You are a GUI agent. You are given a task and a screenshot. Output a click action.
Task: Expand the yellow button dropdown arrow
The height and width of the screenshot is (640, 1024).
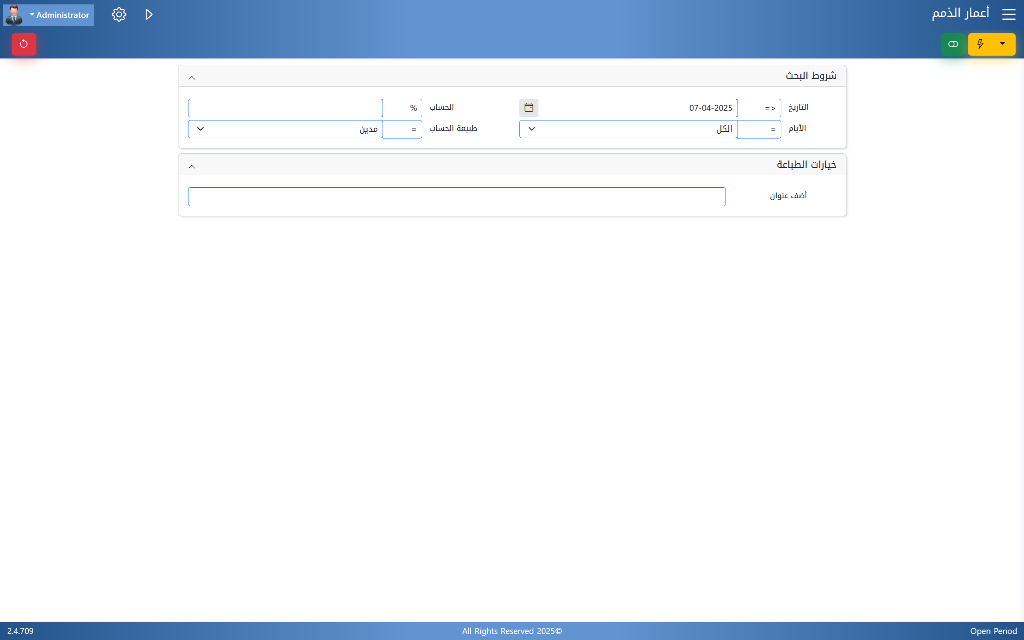coord(1003,44)
